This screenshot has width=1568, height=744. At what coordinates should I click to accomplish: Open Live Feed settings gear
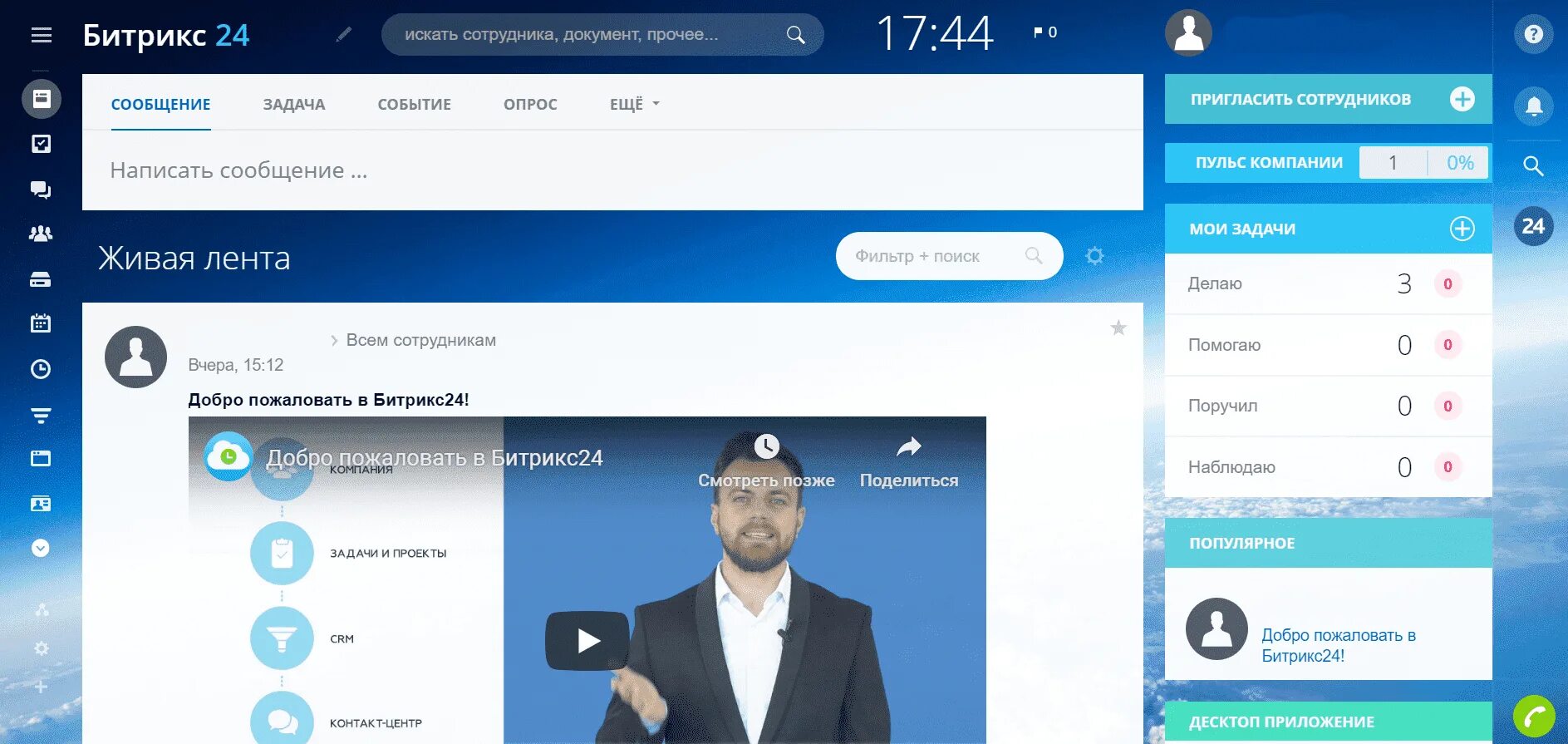click(1095, 256)
